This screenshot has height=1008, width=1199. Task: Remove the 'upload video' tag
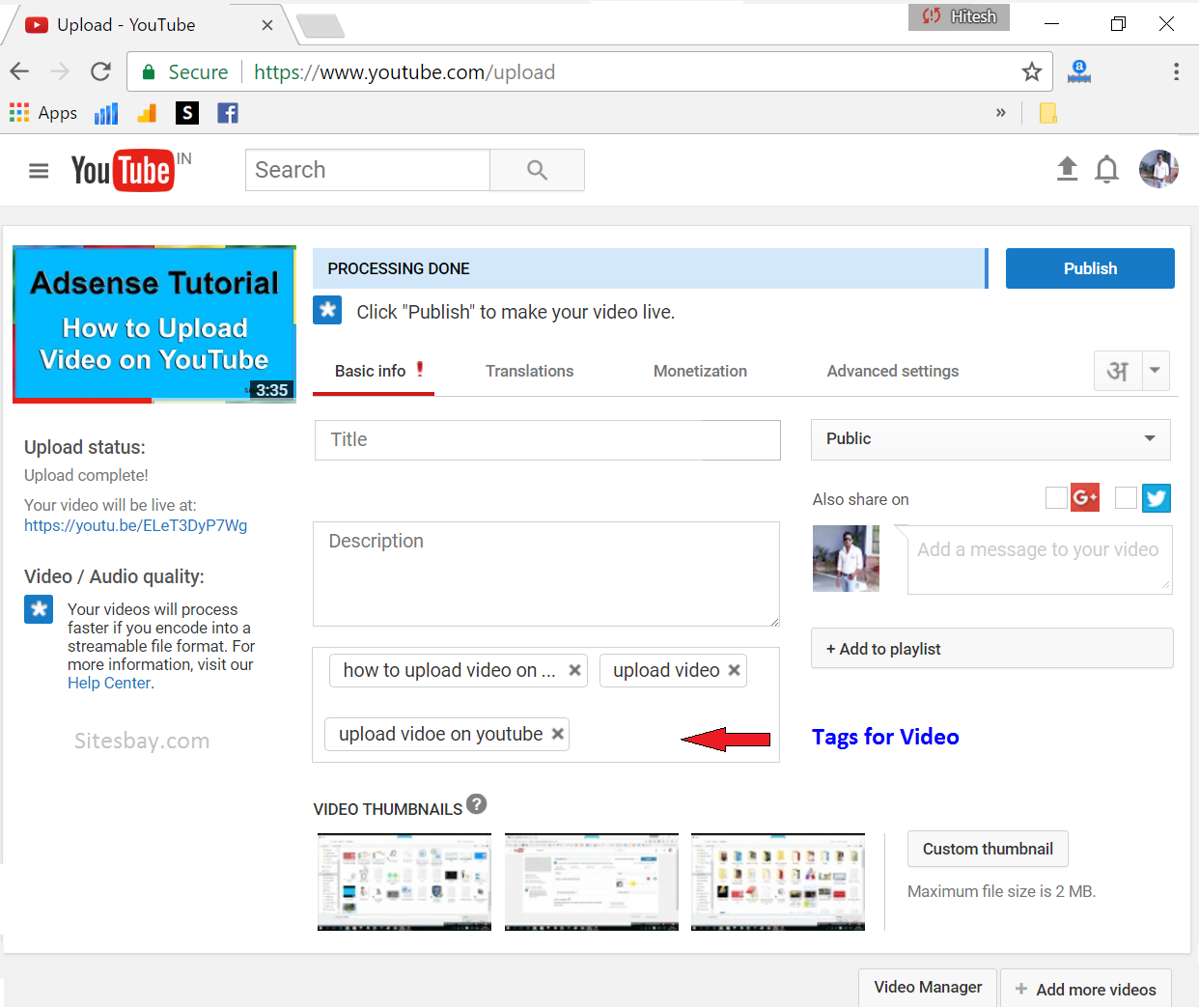pos(734,670)
